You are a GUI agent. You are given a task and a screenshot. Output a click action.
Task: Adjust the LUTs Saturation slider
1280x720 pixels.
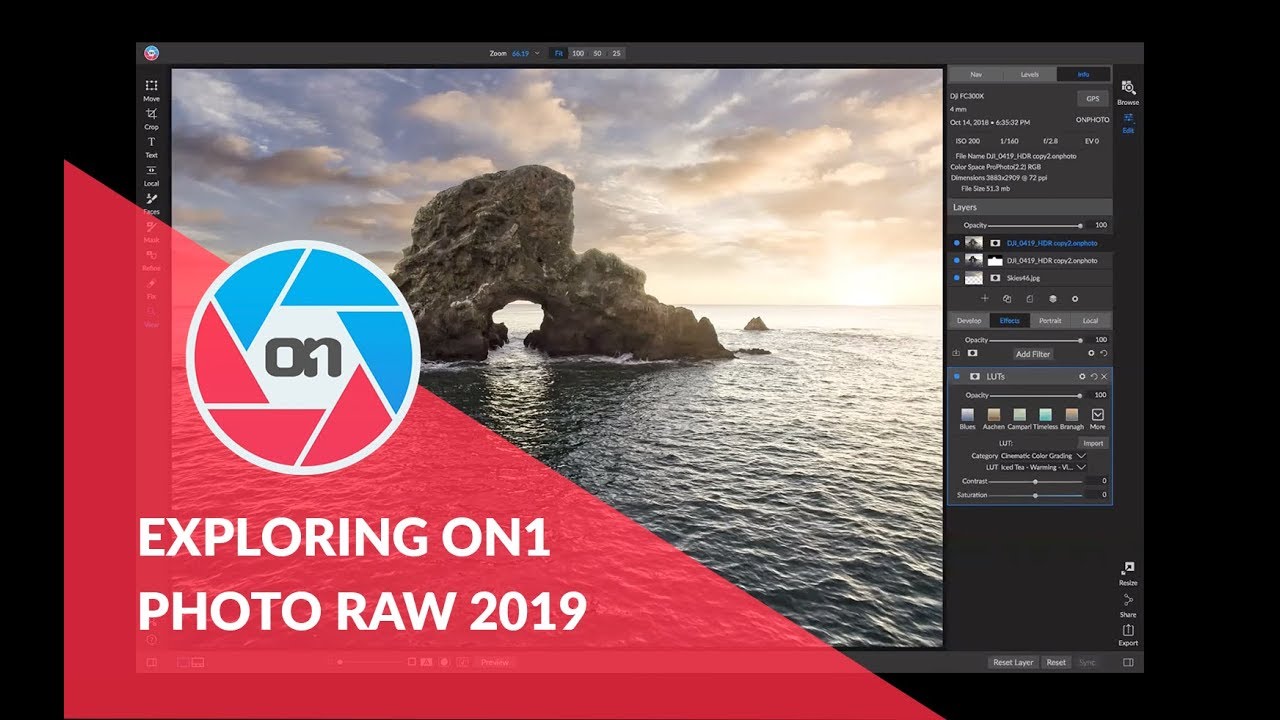click(1035, 495)
